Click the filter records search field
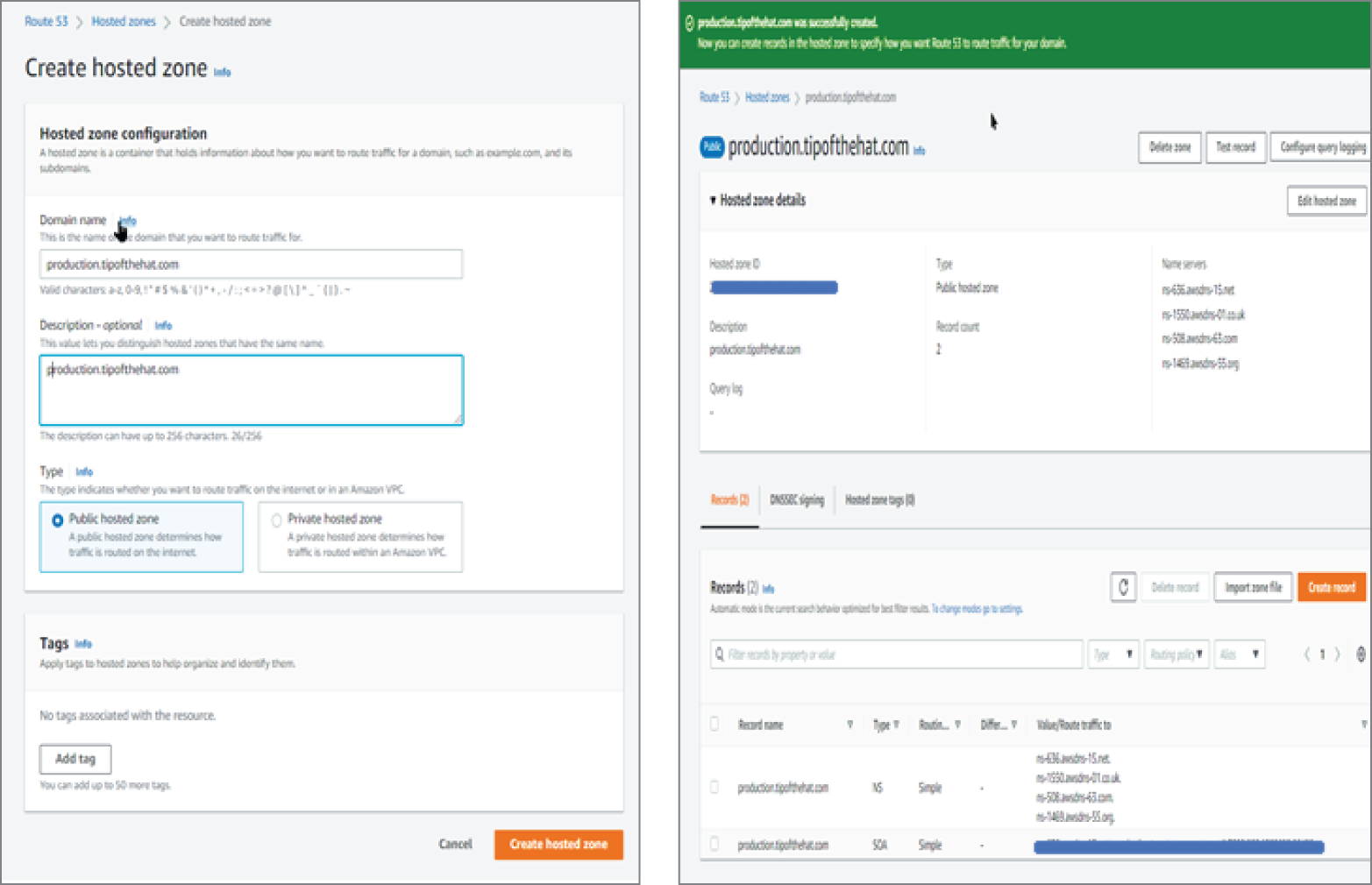 point(897,655)
